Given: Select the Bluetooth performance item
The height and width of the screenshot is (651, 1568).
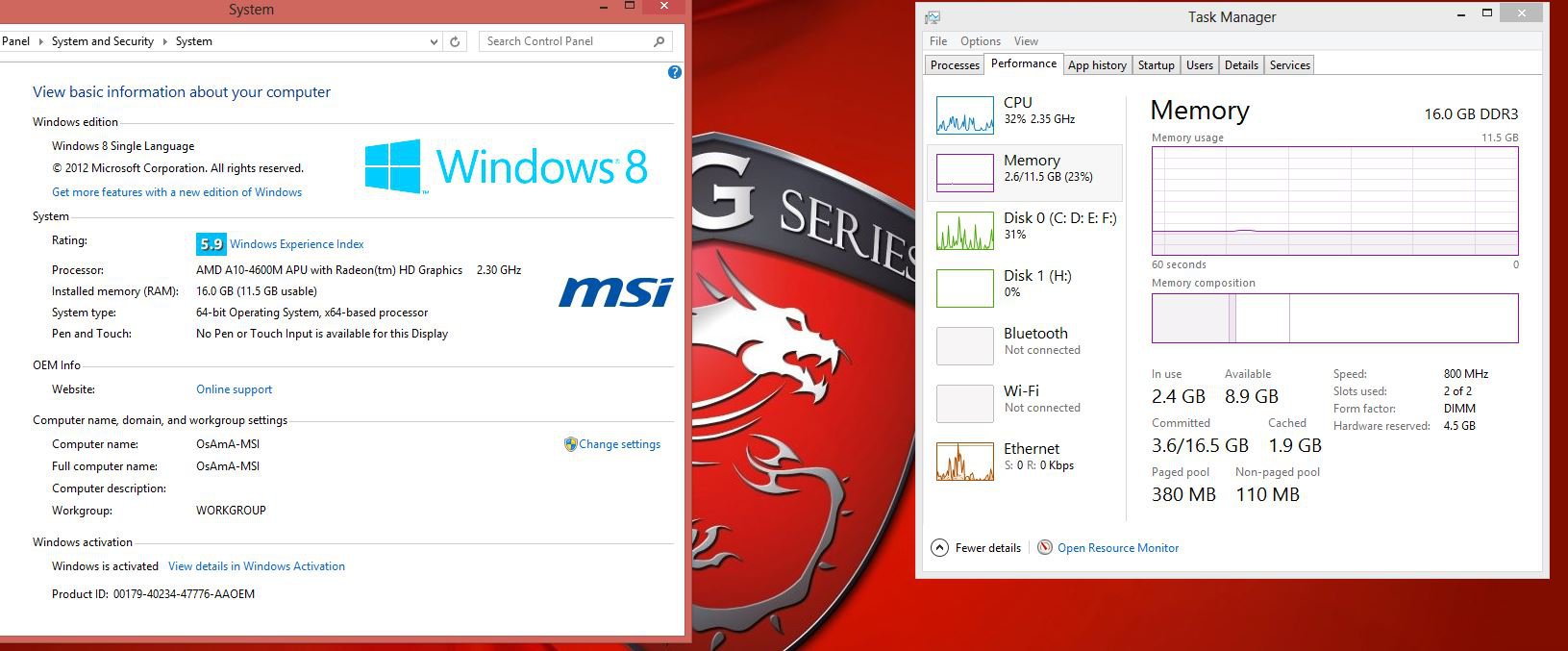Looking at the screenshot, I should (x=1025, y=345).
